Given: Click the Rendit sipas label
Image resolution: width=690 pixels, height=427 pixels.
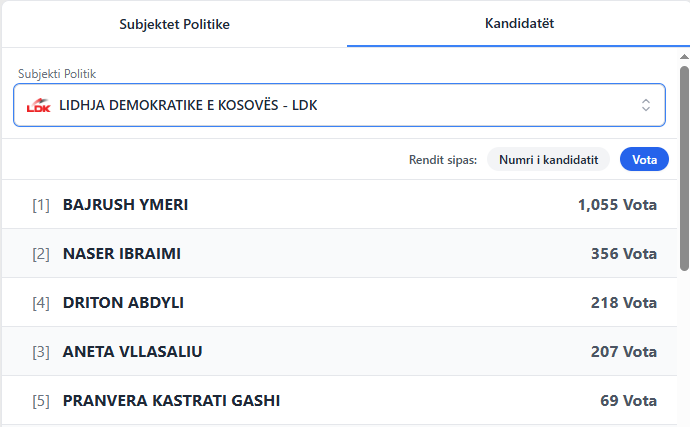Looking at the screenshot, I should [x=443, y=159].
